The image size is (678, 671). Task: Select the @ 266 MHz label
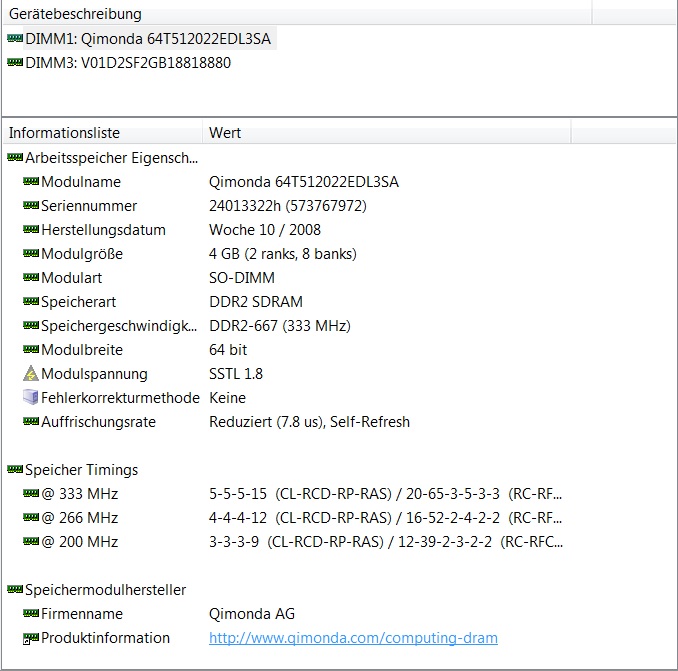[x=80, y=518]
